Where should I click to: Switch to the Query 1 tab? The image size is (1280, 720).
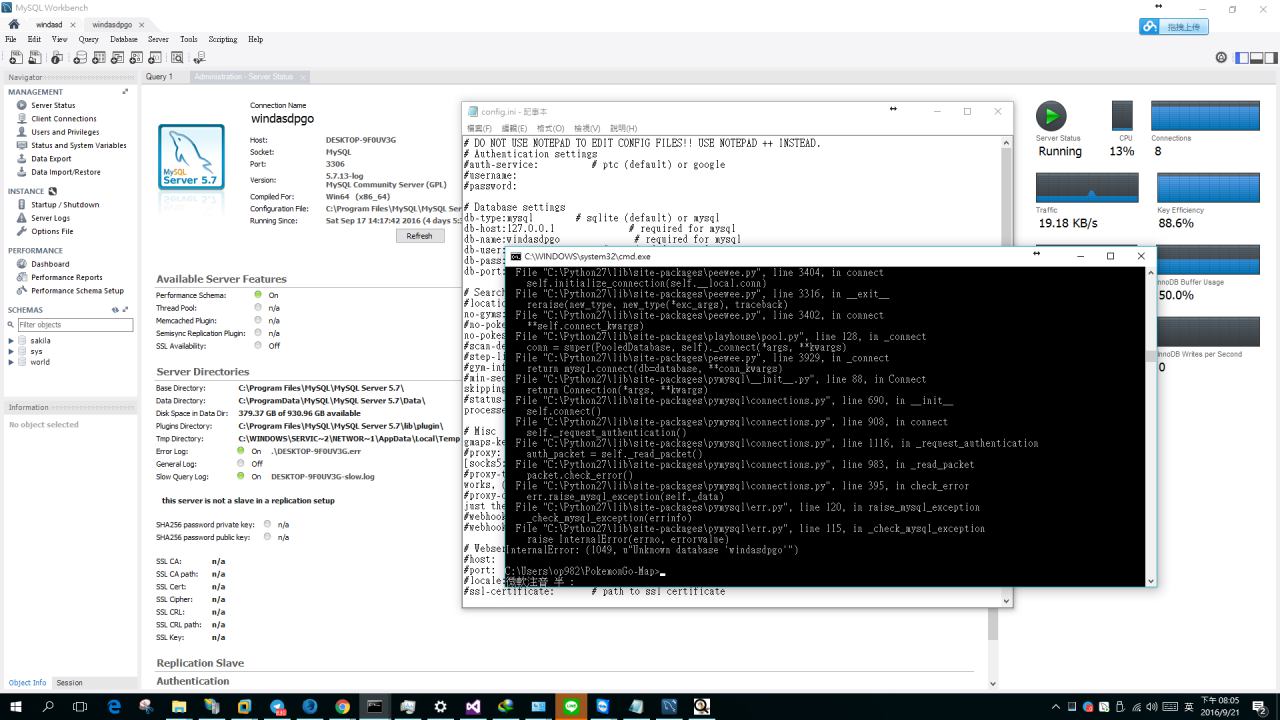pos(159,77)
